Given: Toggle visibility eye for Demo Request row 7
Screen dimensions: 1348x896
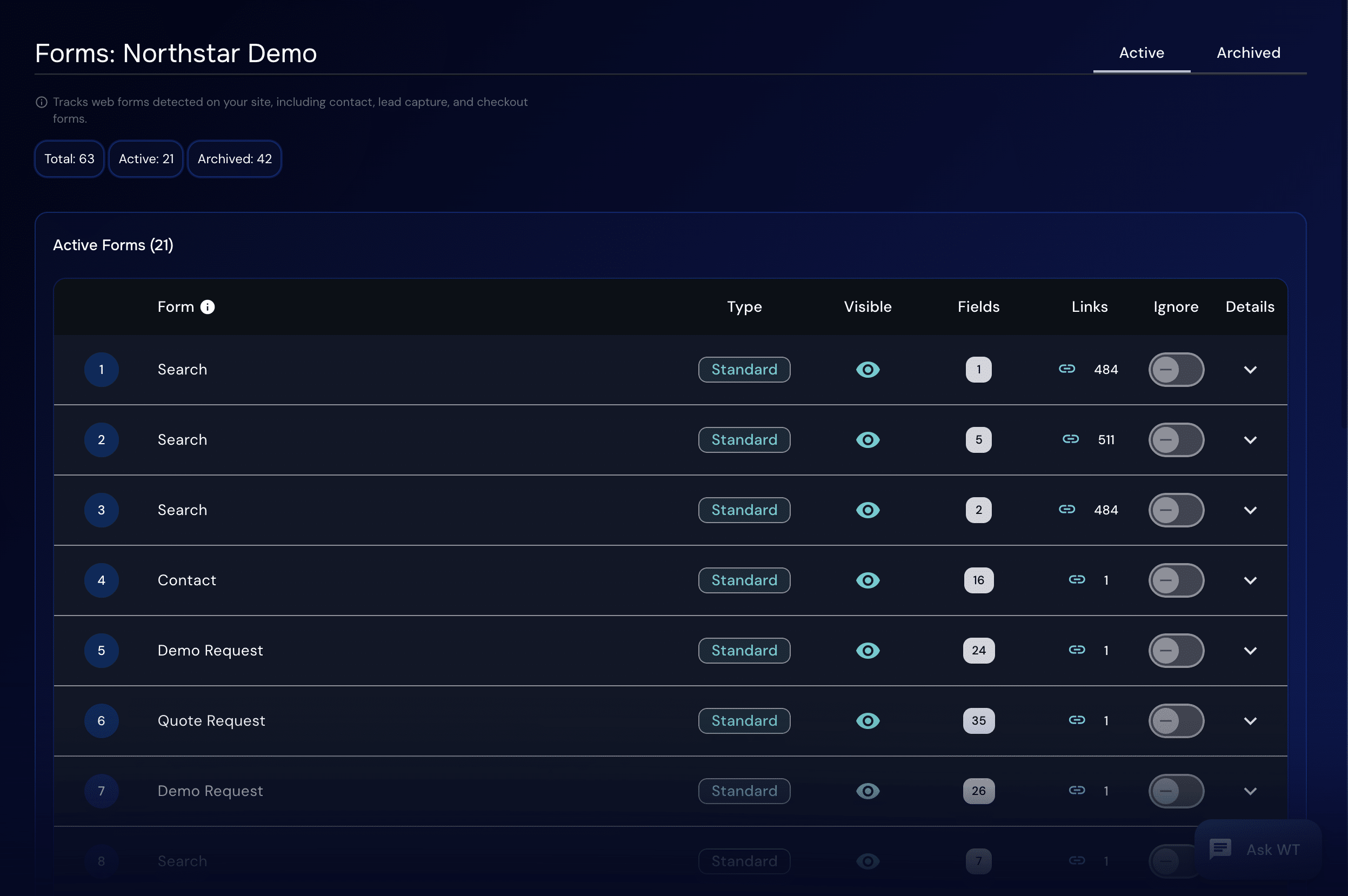Looking at the screenshot, I should pyautogui.click(x=868, y=791).
